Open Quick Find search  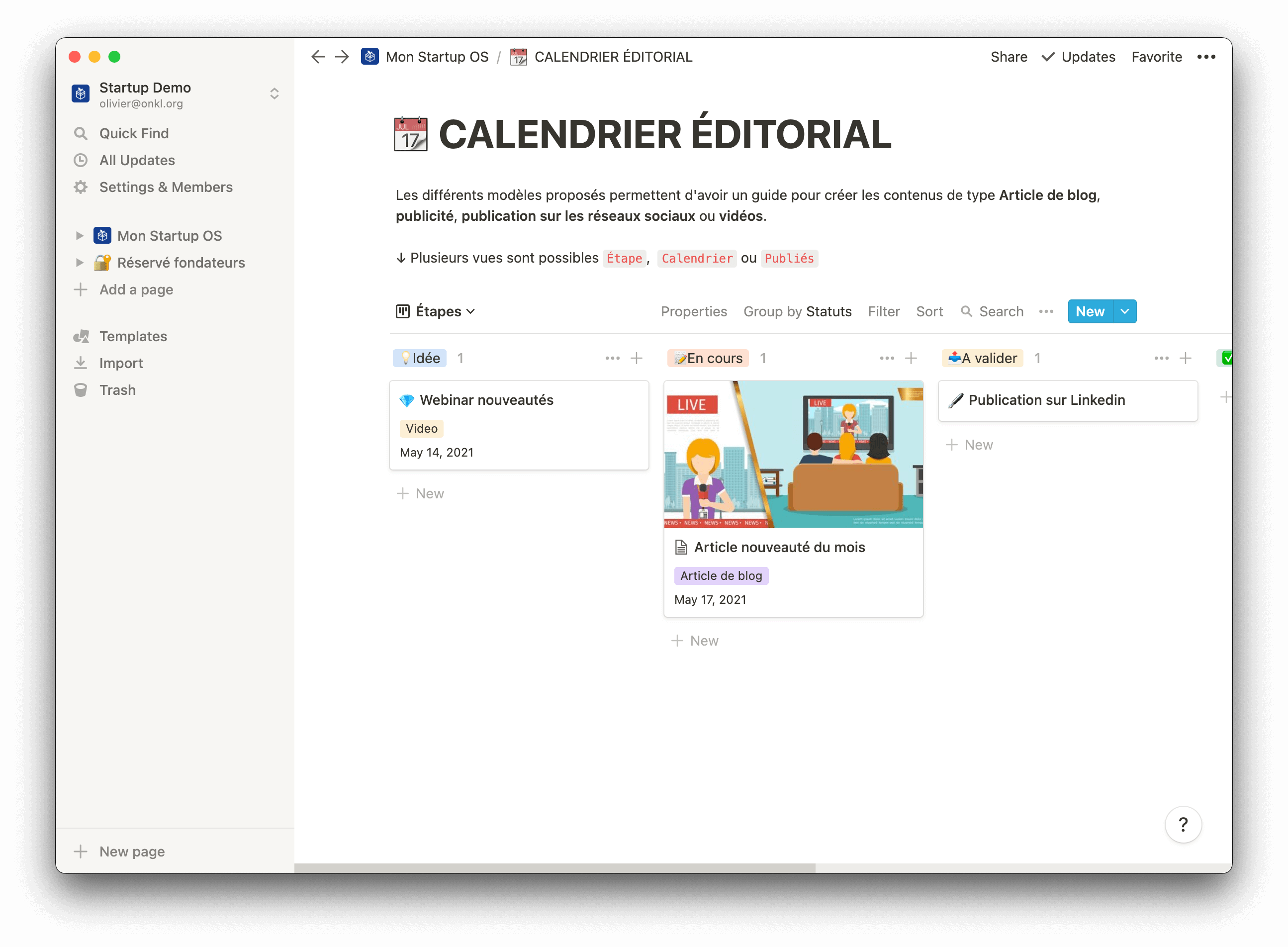click(x=134, y=134)
